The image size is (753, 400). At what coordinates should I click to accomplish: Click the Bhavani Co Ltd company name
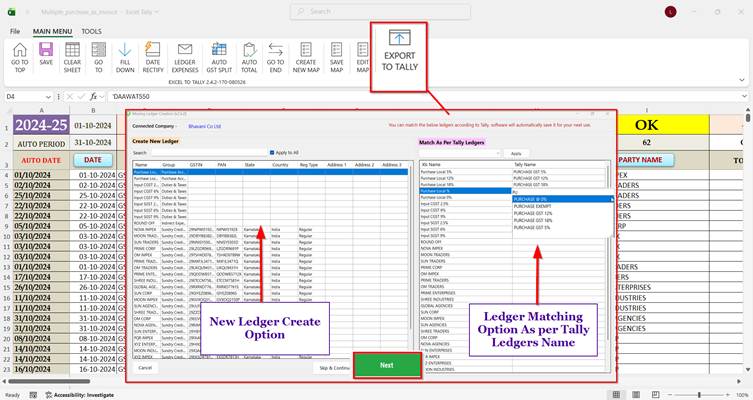click(205, 126)
